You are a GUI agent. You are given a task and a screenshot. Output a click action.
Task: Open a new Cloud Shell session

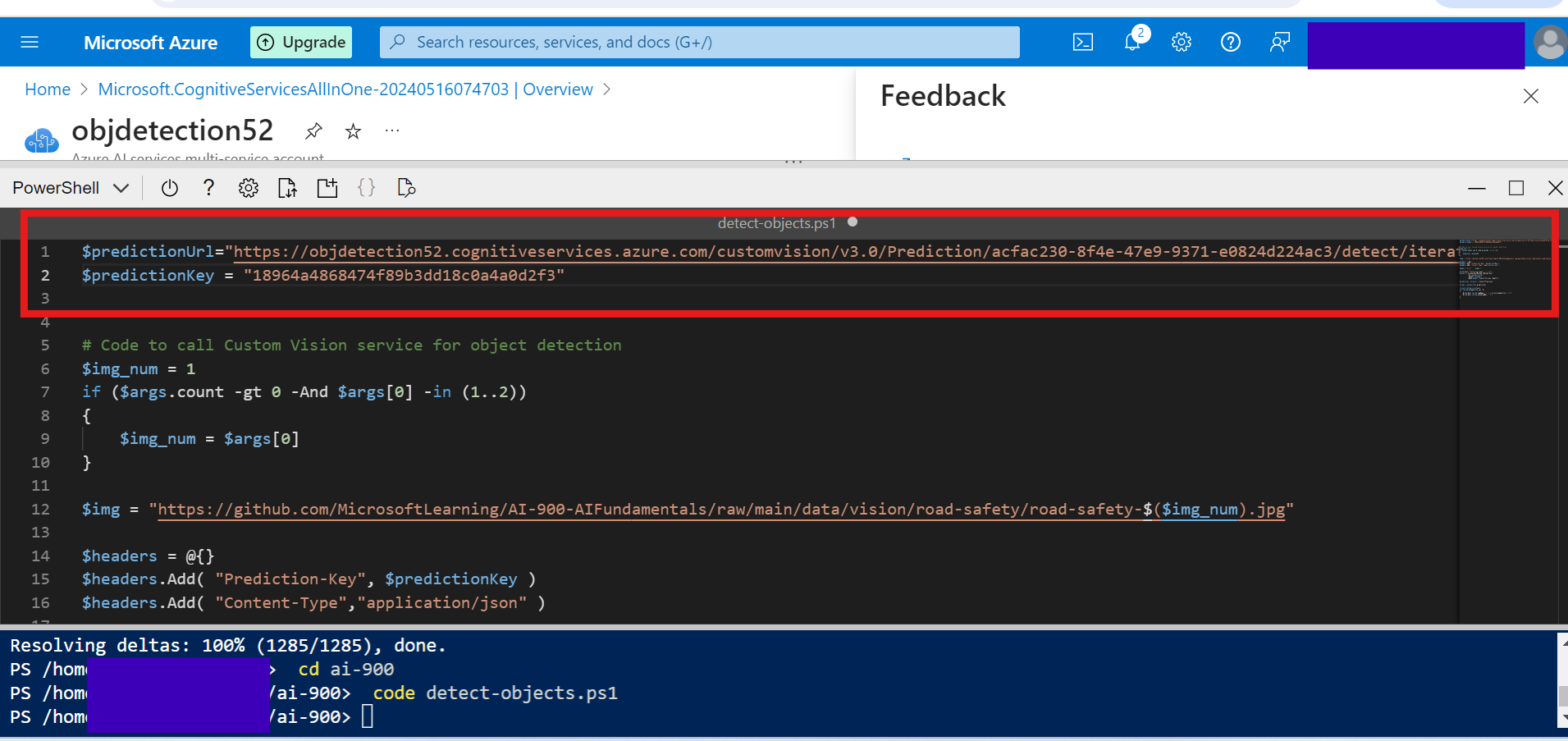coord(327,187)
